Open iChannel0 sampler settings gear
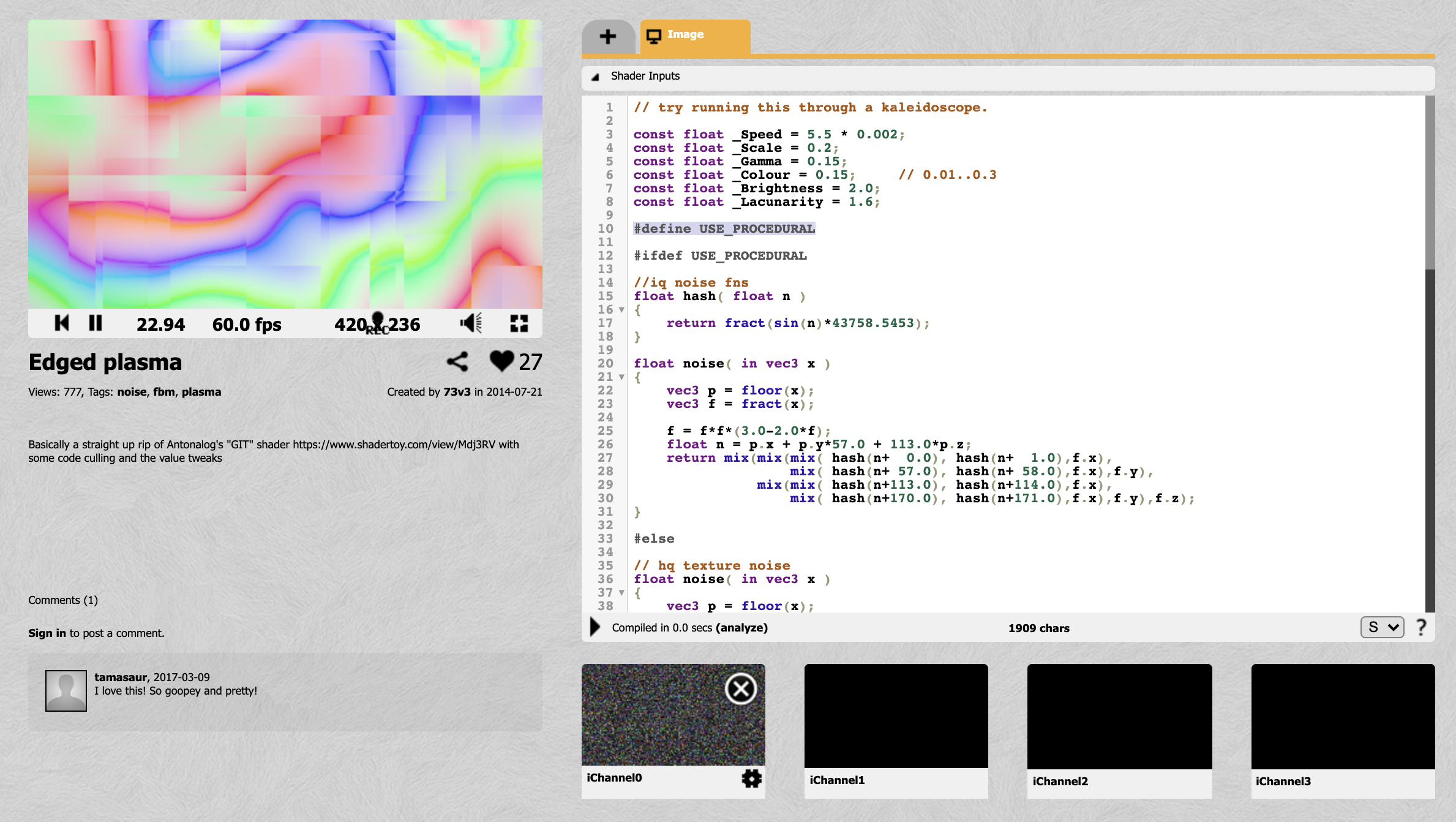The width and height of the screenshot is (1456, 822). pos(751,779)
